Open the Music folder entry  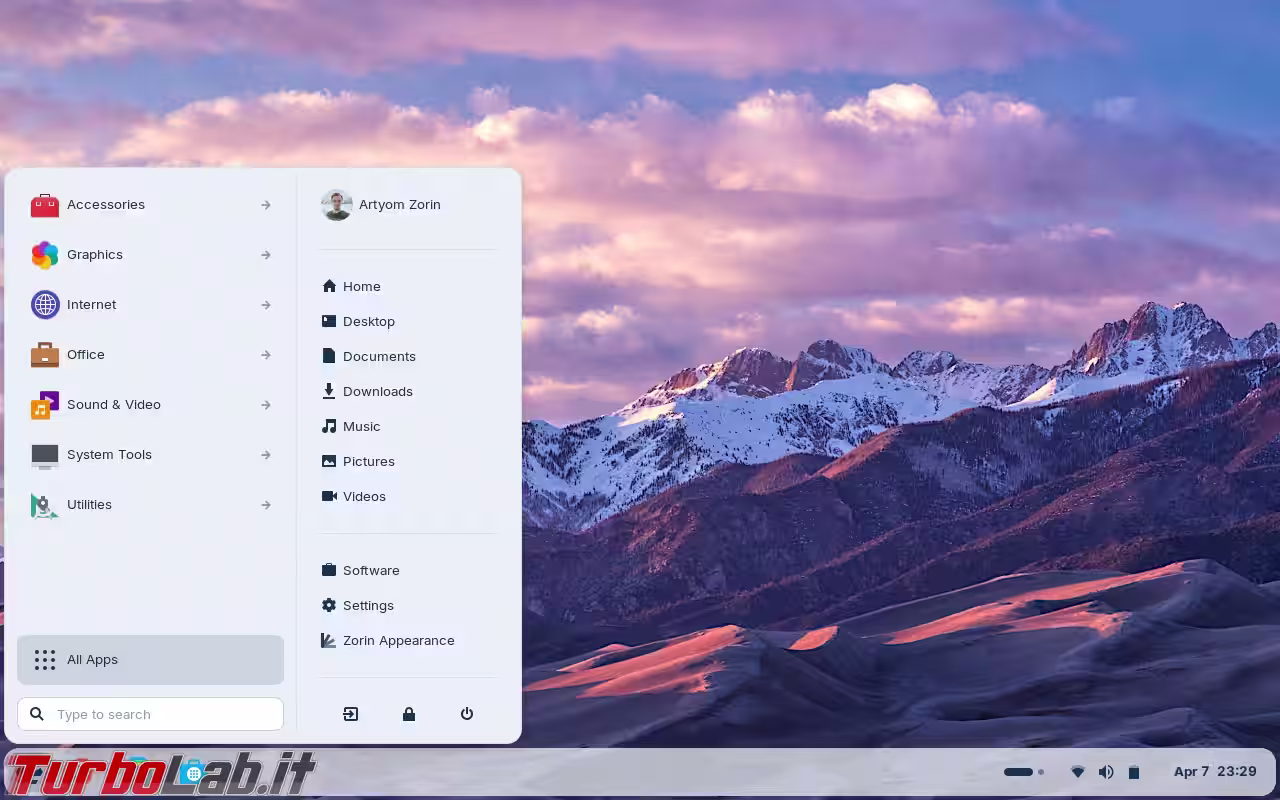coord(408,426)
